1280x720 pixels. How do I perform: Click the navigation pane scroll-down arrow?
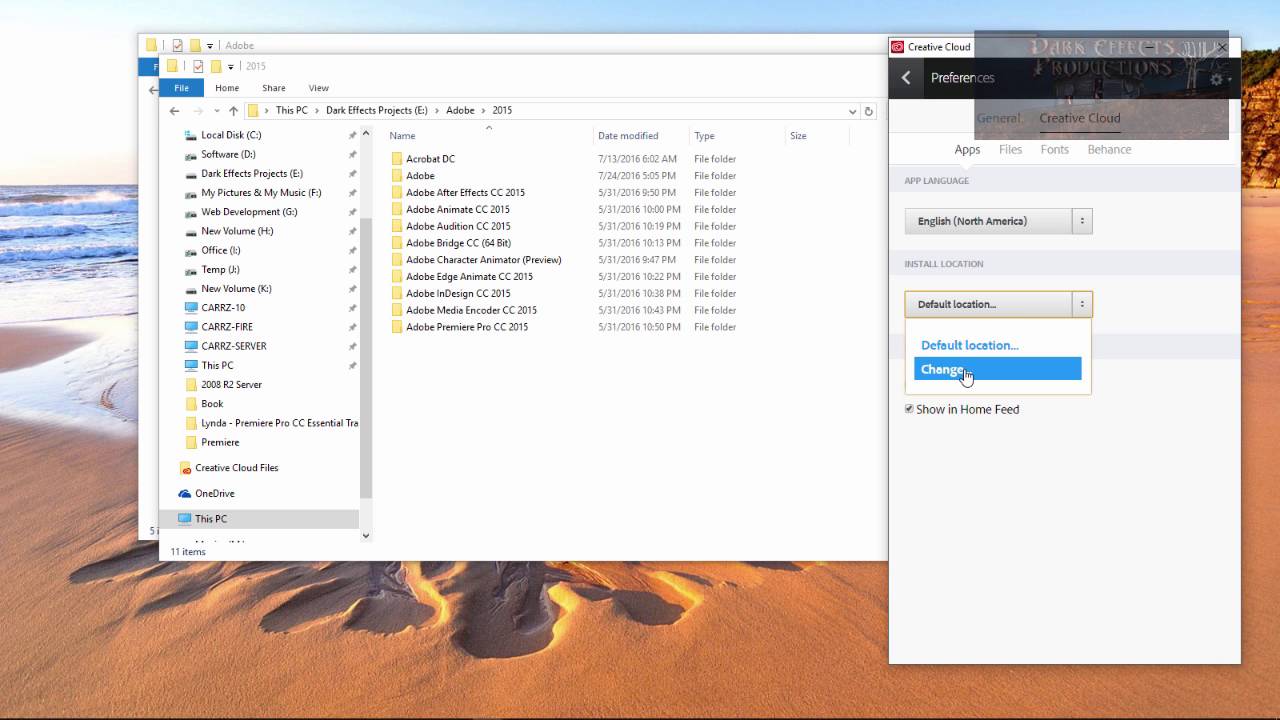(x=365, y=535)
